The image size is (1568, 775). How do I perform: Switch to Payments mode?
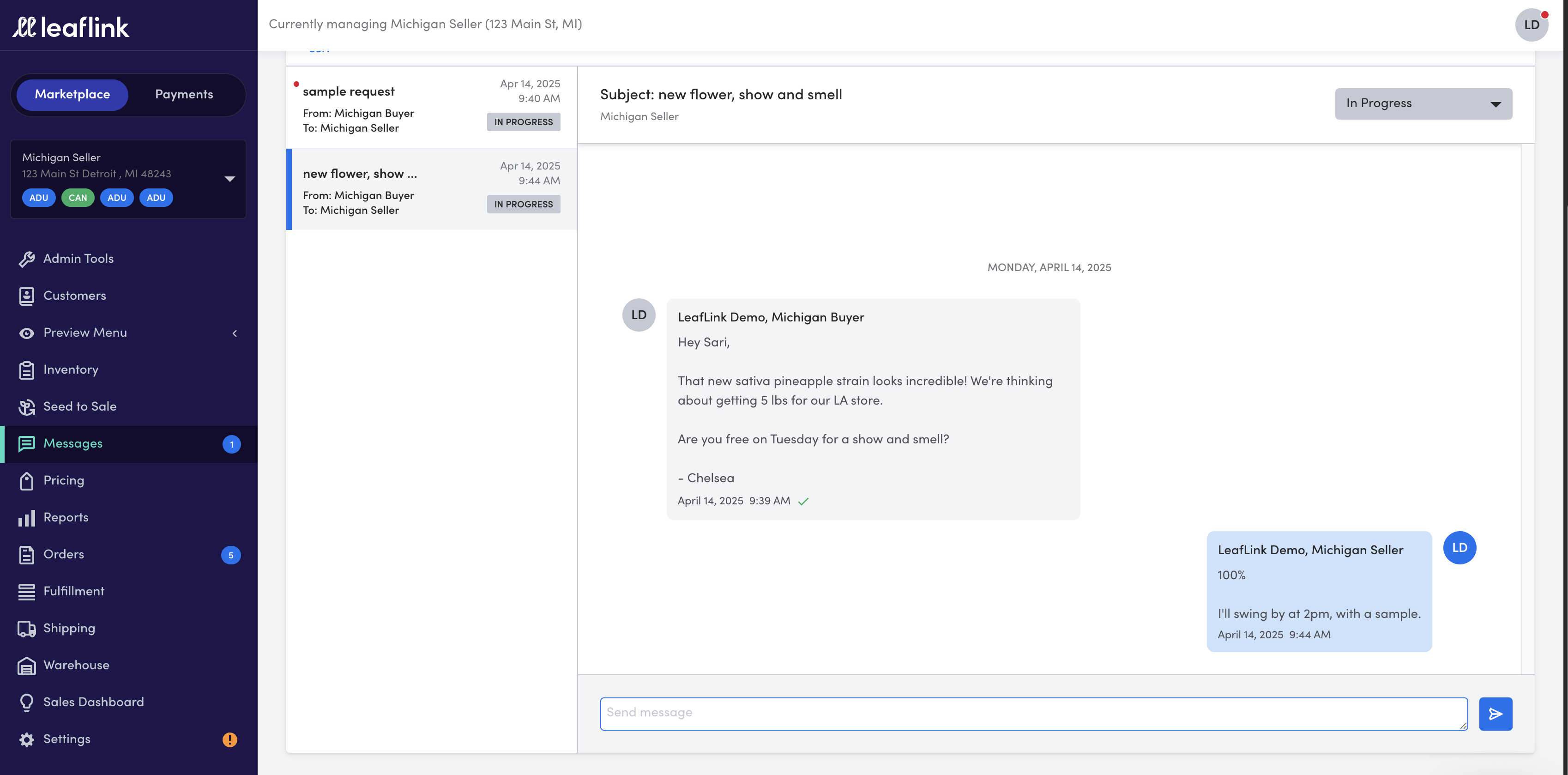click(x=184, y=94)
